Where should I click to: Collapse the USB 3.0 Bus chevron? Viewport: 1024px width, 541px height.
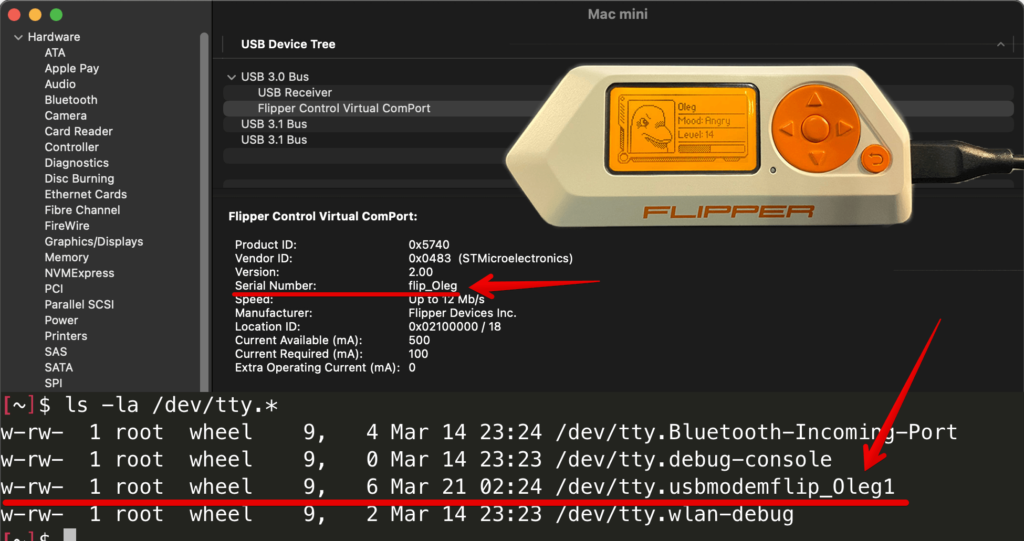pos(231,77)
